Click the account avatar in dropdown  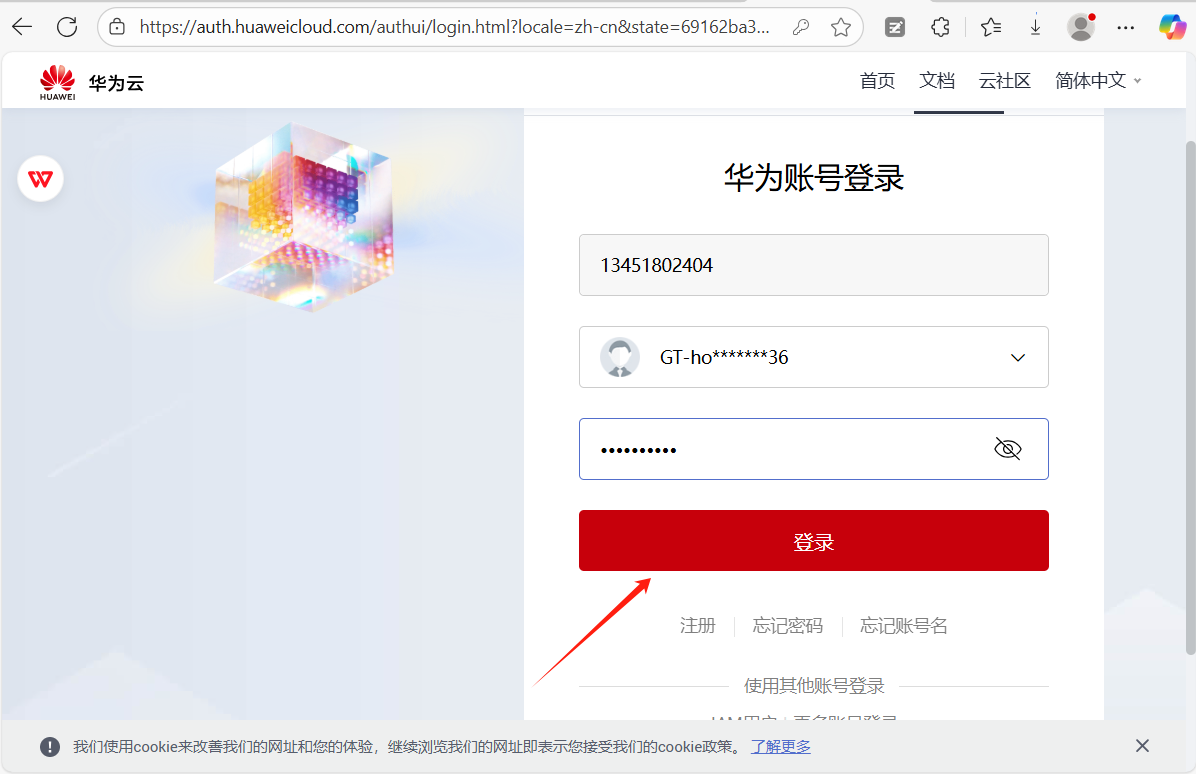coord(619,358)
